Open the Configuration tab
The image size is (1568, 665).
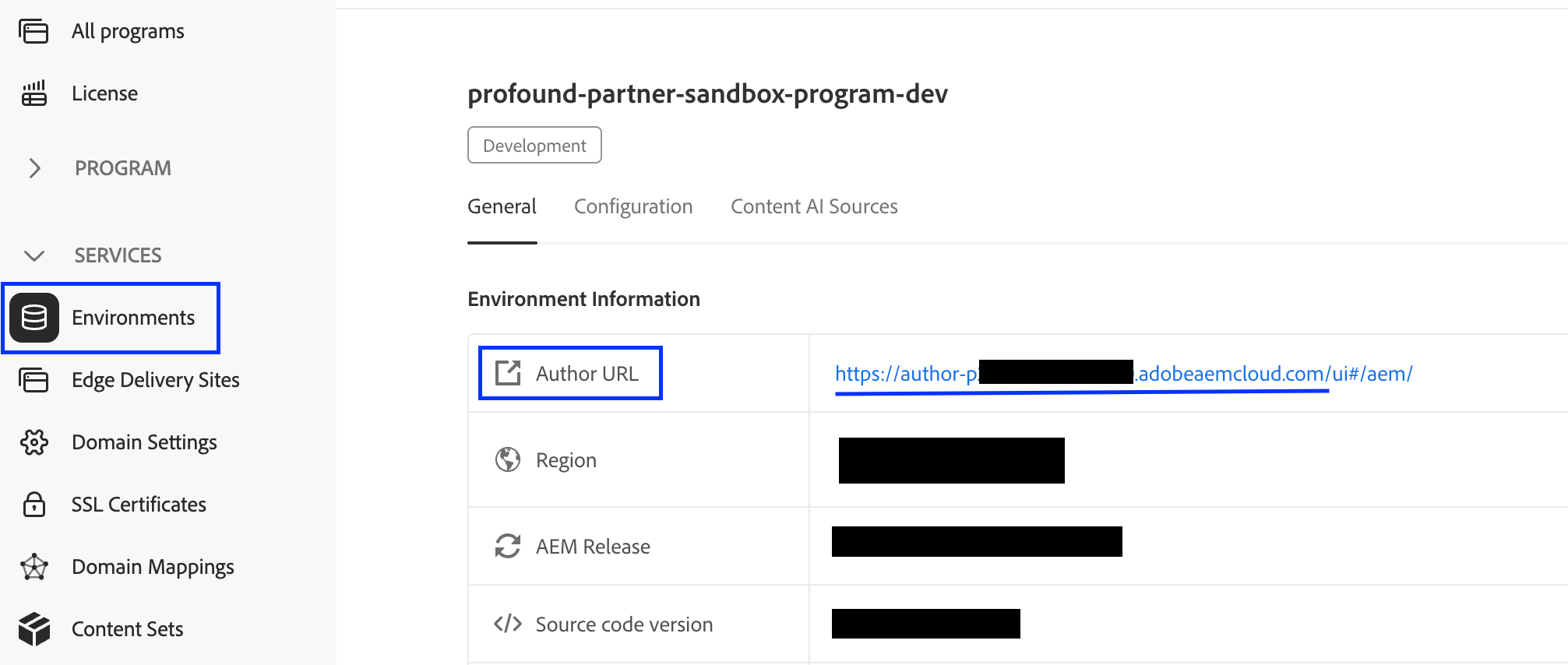(633, 206)
